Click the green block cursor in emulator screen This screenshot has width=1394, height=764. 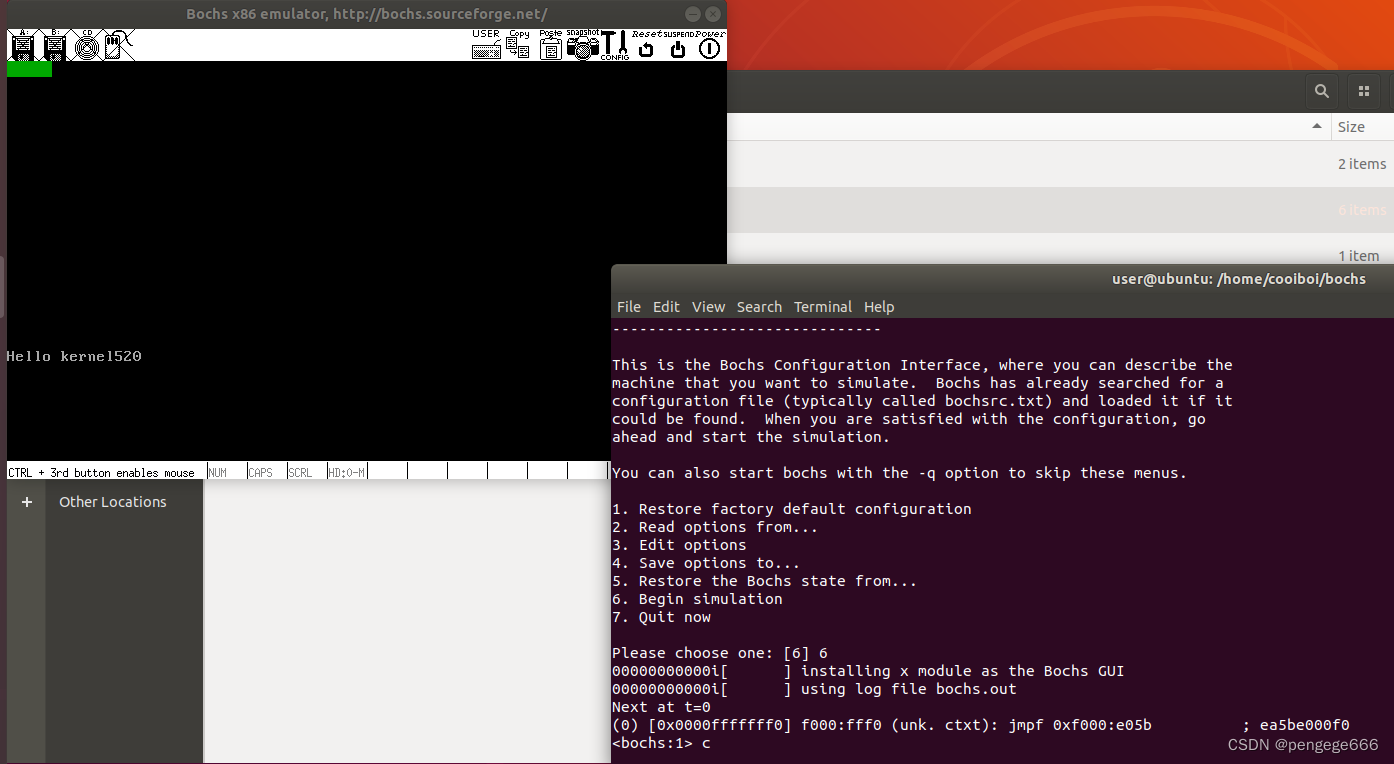pos(29,69)
